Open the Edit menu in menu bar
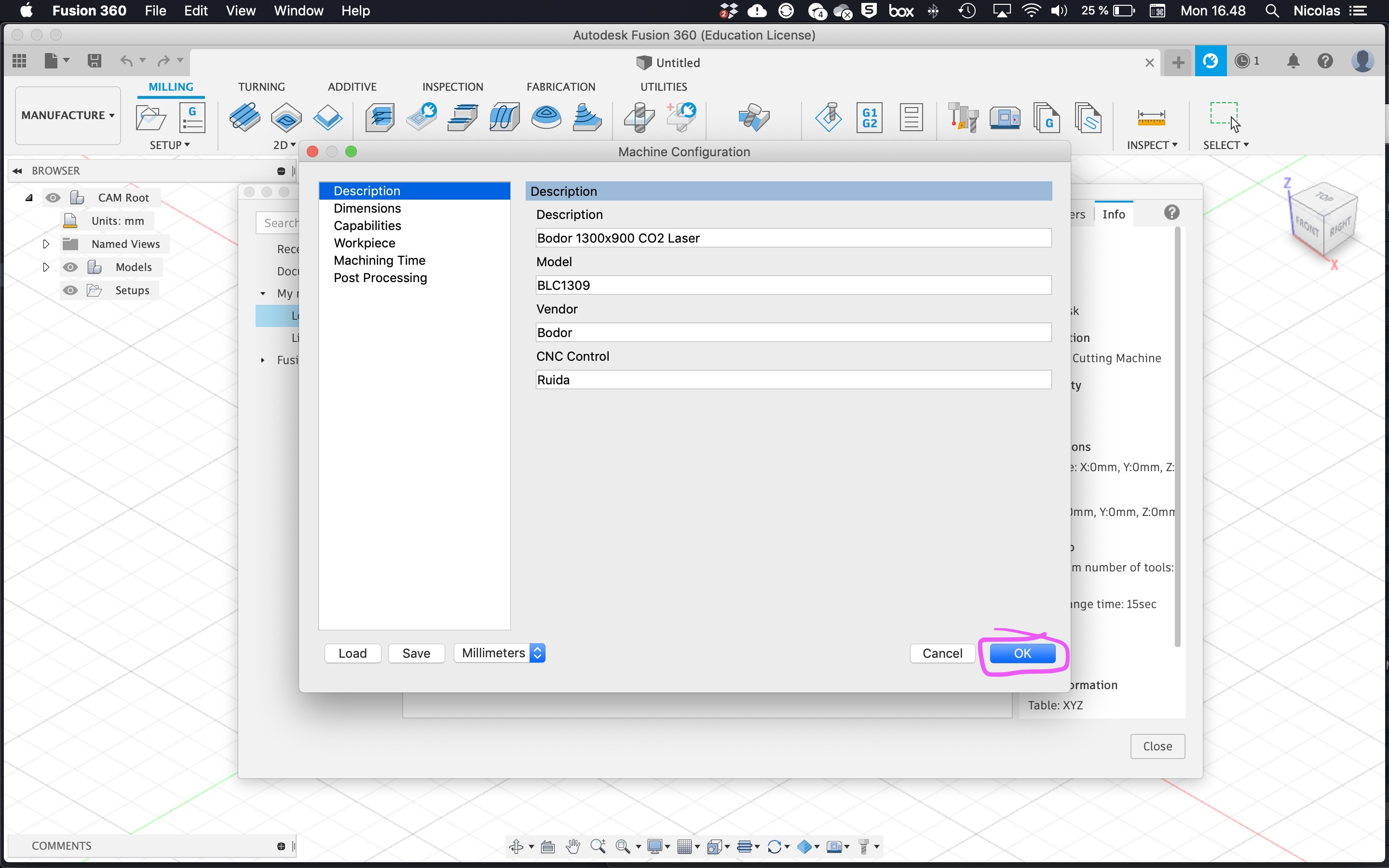This screenshot has width=1389, height=868. [x=196, y=11]
